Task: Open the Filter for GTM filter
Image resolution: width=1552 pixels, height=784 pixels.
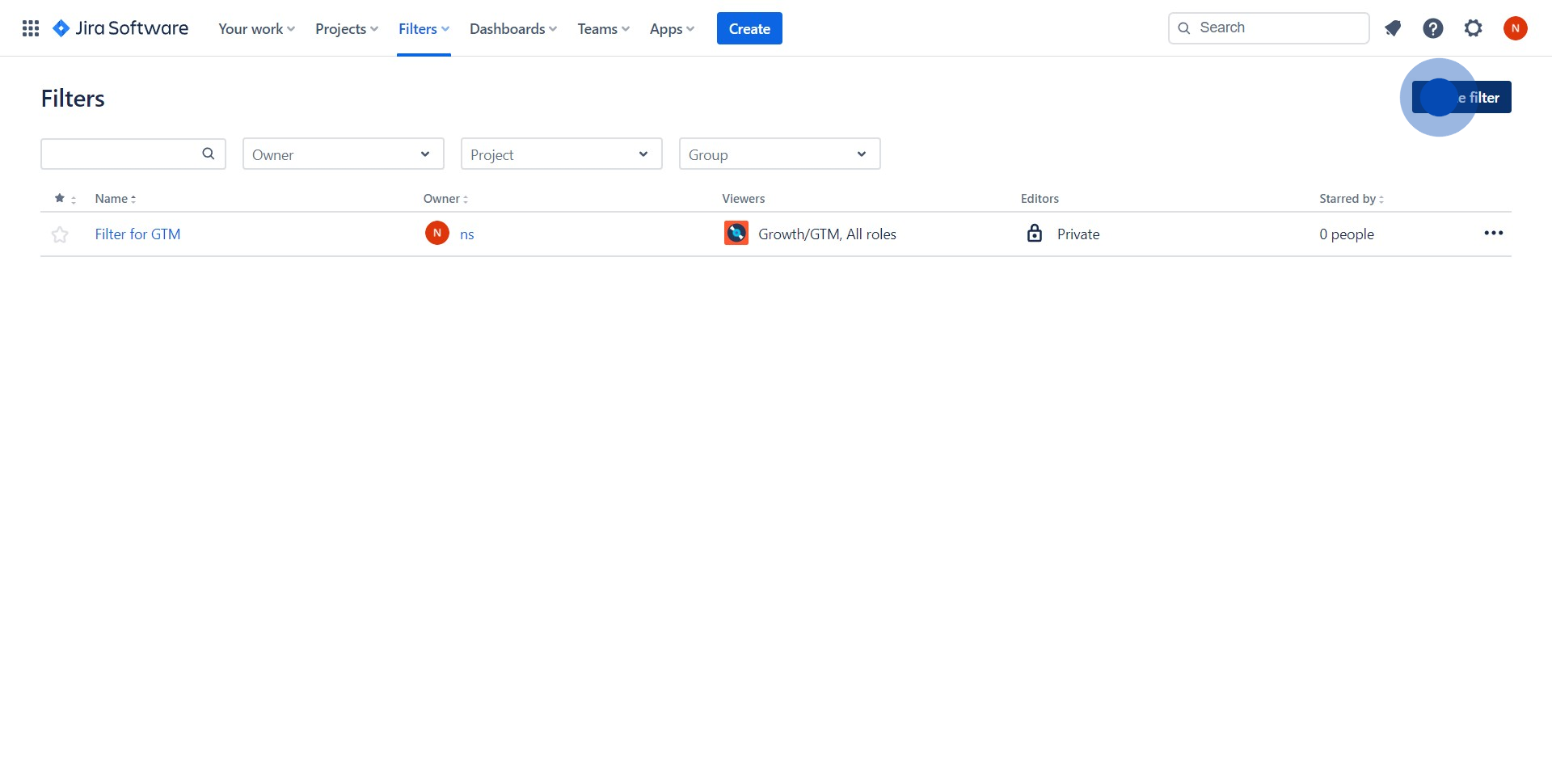Action: pyautogui.click(x=137, y=234)
